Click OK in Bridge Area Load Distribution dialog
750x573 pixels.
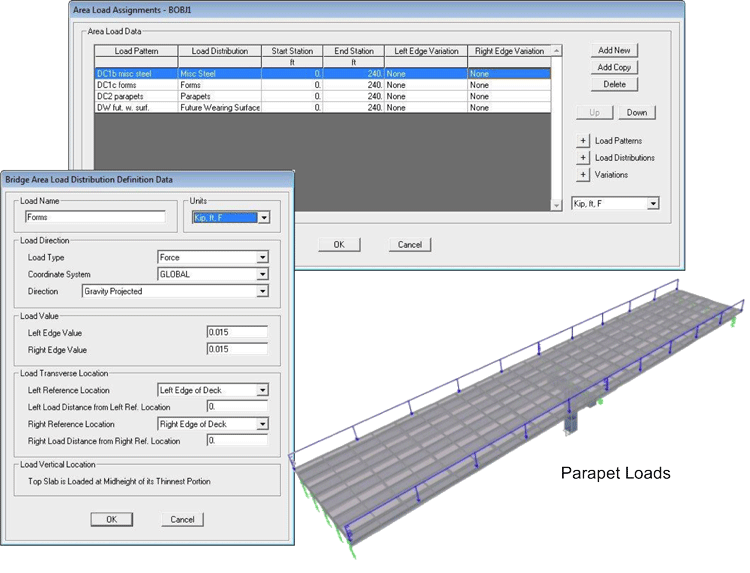pos(111,520)
